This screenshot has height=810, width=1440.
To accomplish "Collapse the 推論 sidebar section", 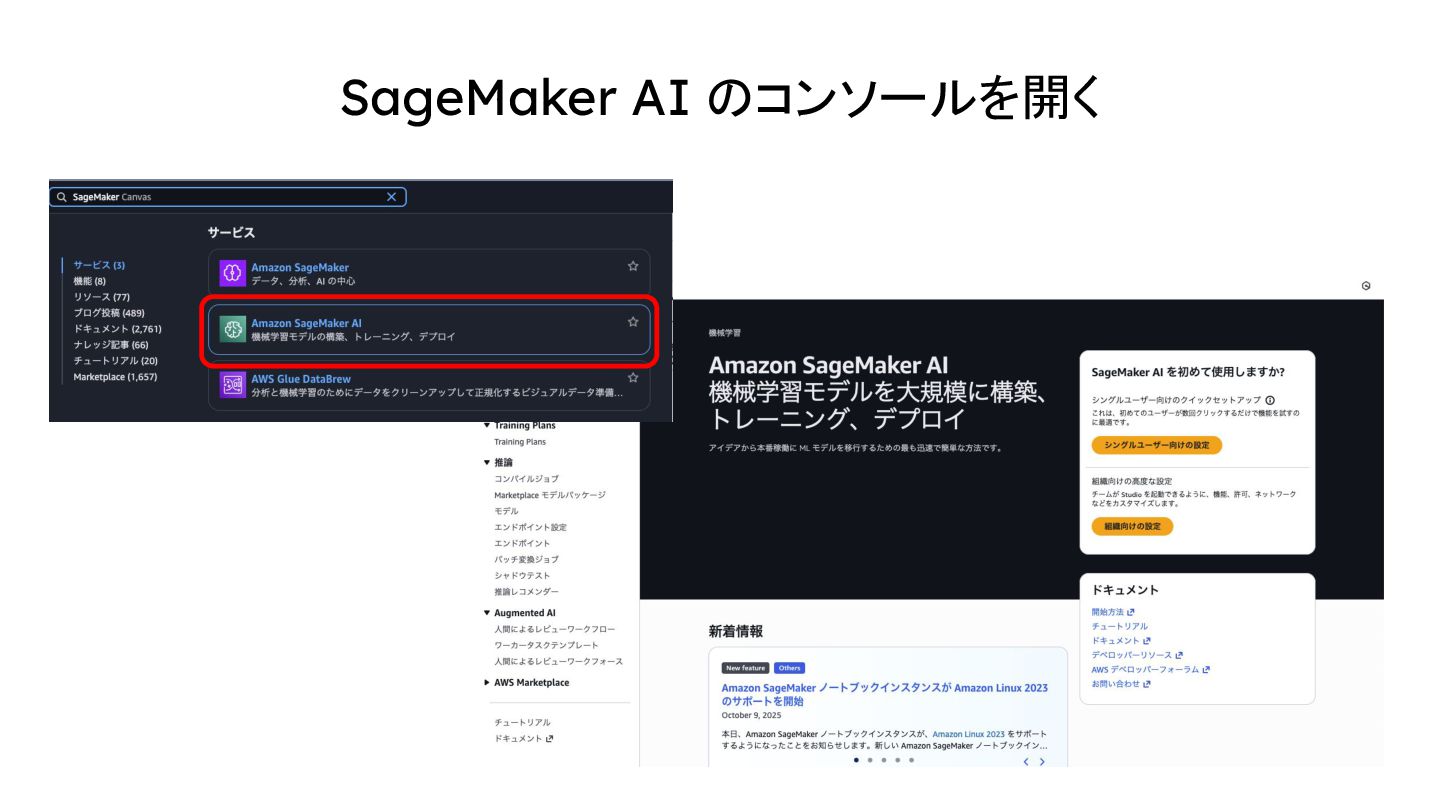I will [x=487, y=463].
